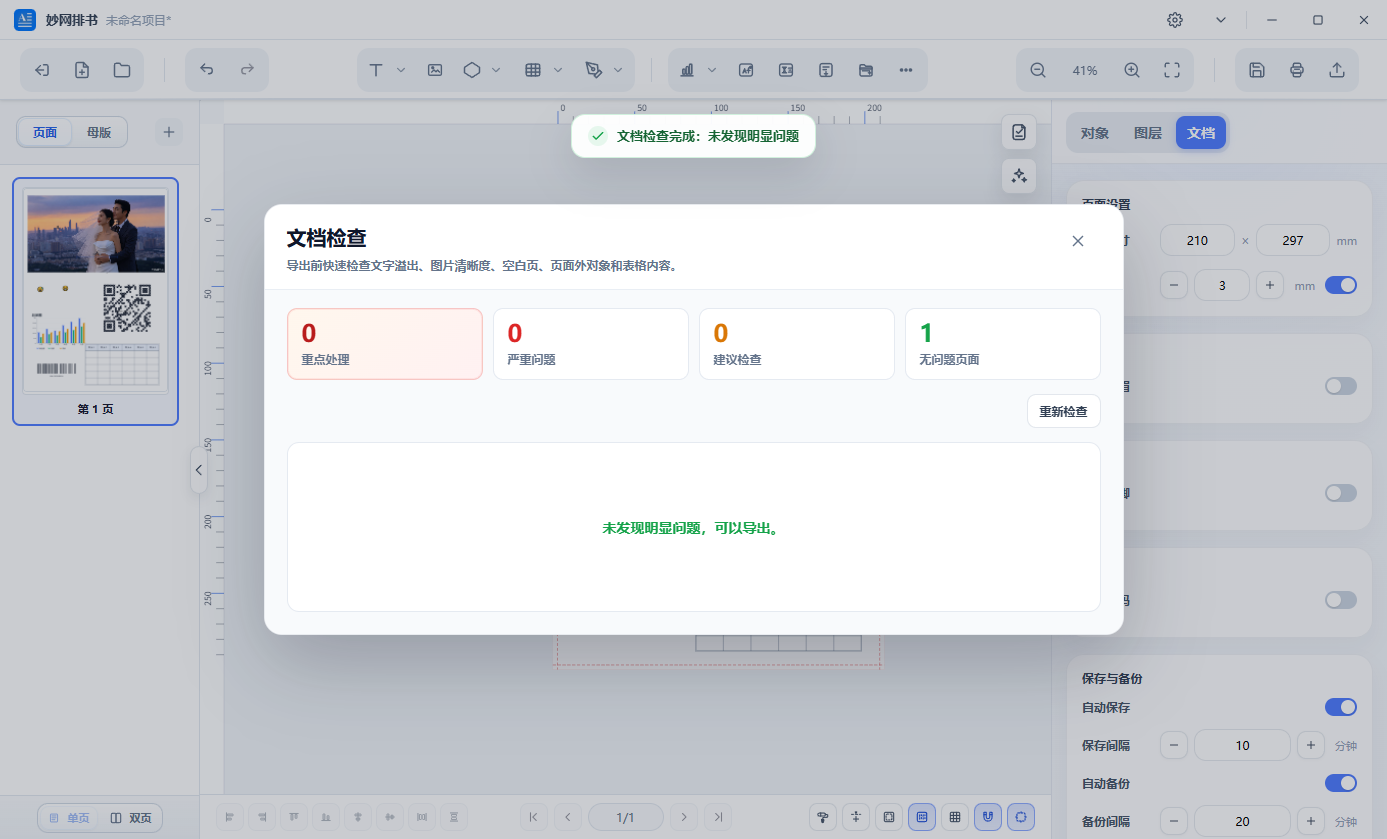
Task: Switch to the 母版 tab
Action: click(99, 132)
